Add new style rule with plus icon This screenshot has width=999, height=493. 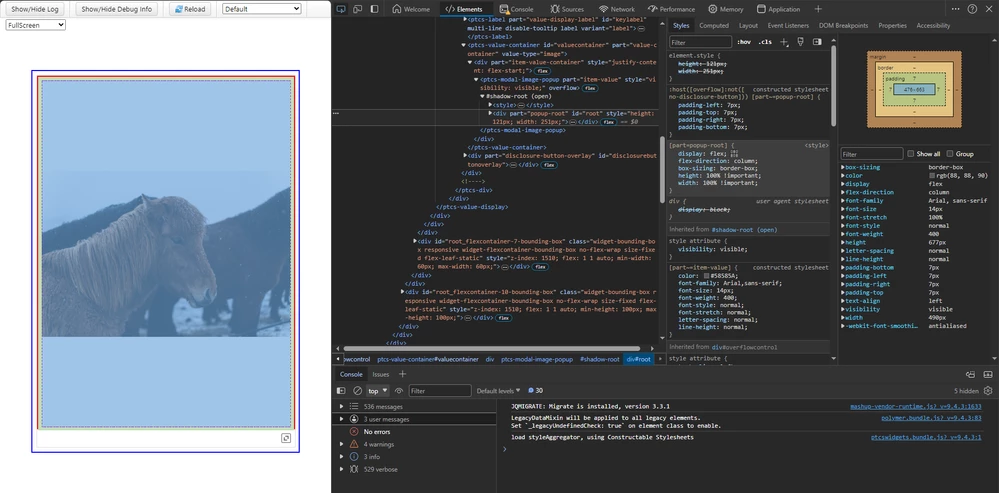[784, 42]
